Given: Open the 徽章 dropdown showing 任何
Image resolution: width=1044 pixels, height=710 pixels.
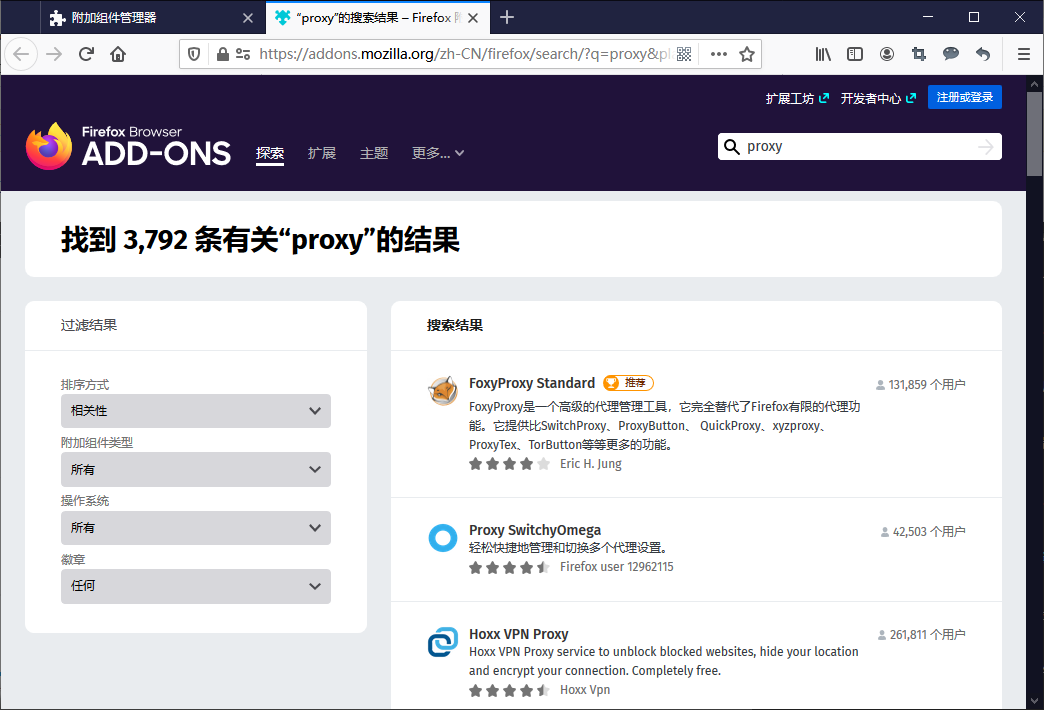Looking at the screenshot, I should tap(196, 586).
